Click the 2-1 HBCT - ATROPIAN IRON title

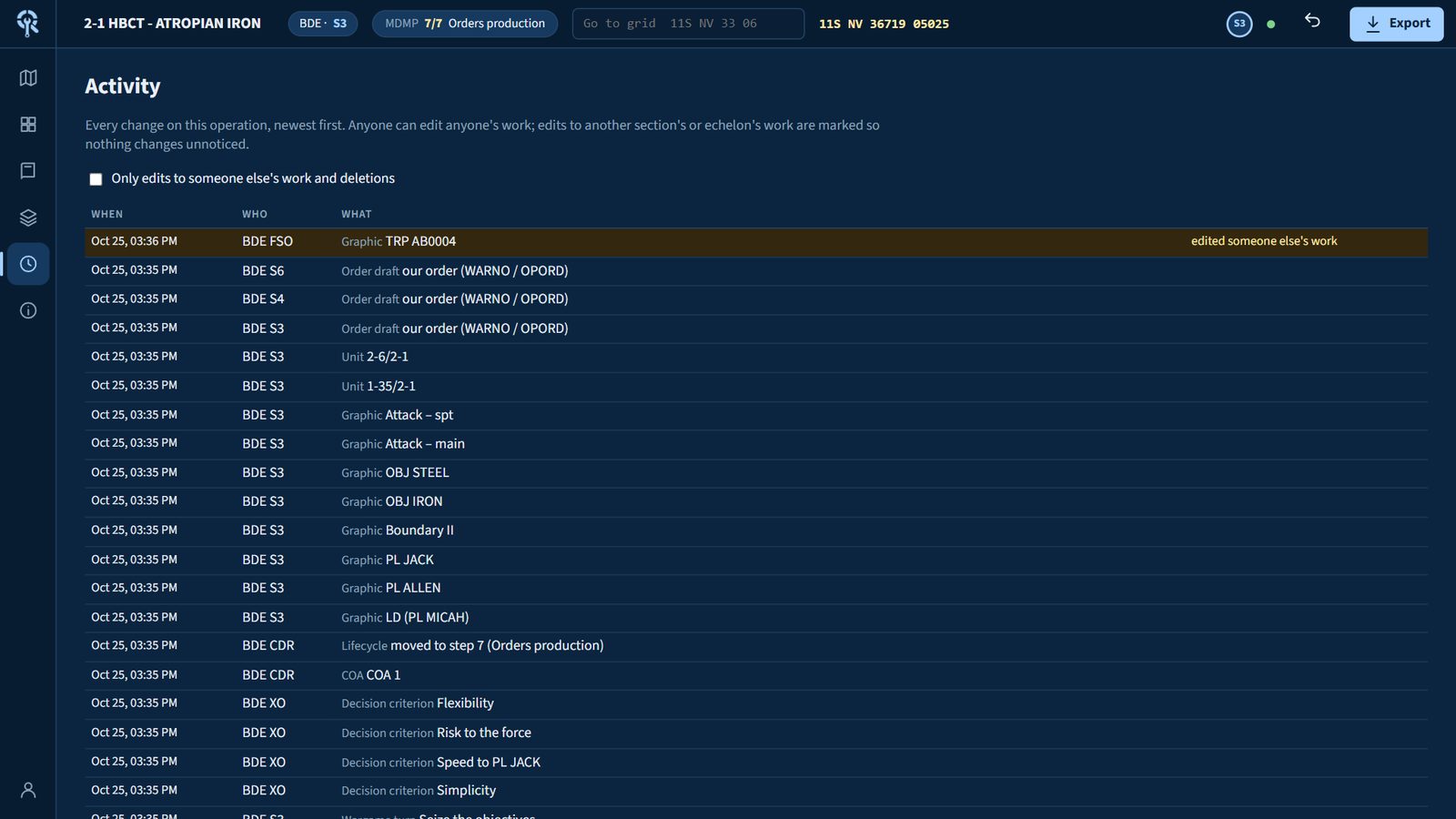click(172, 24)
